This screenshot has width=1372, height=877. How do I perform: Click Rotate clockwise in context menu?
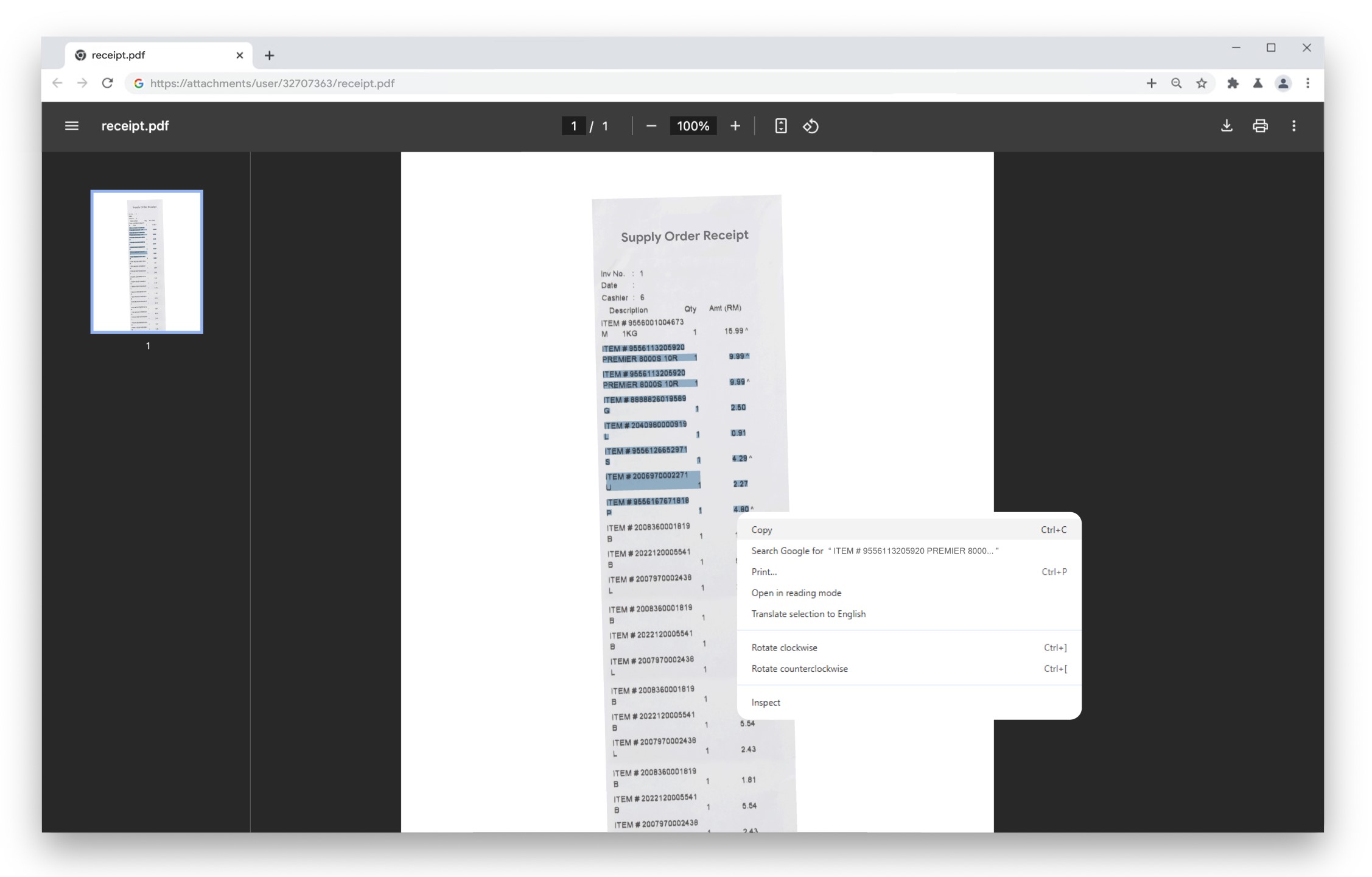(784, 647)
